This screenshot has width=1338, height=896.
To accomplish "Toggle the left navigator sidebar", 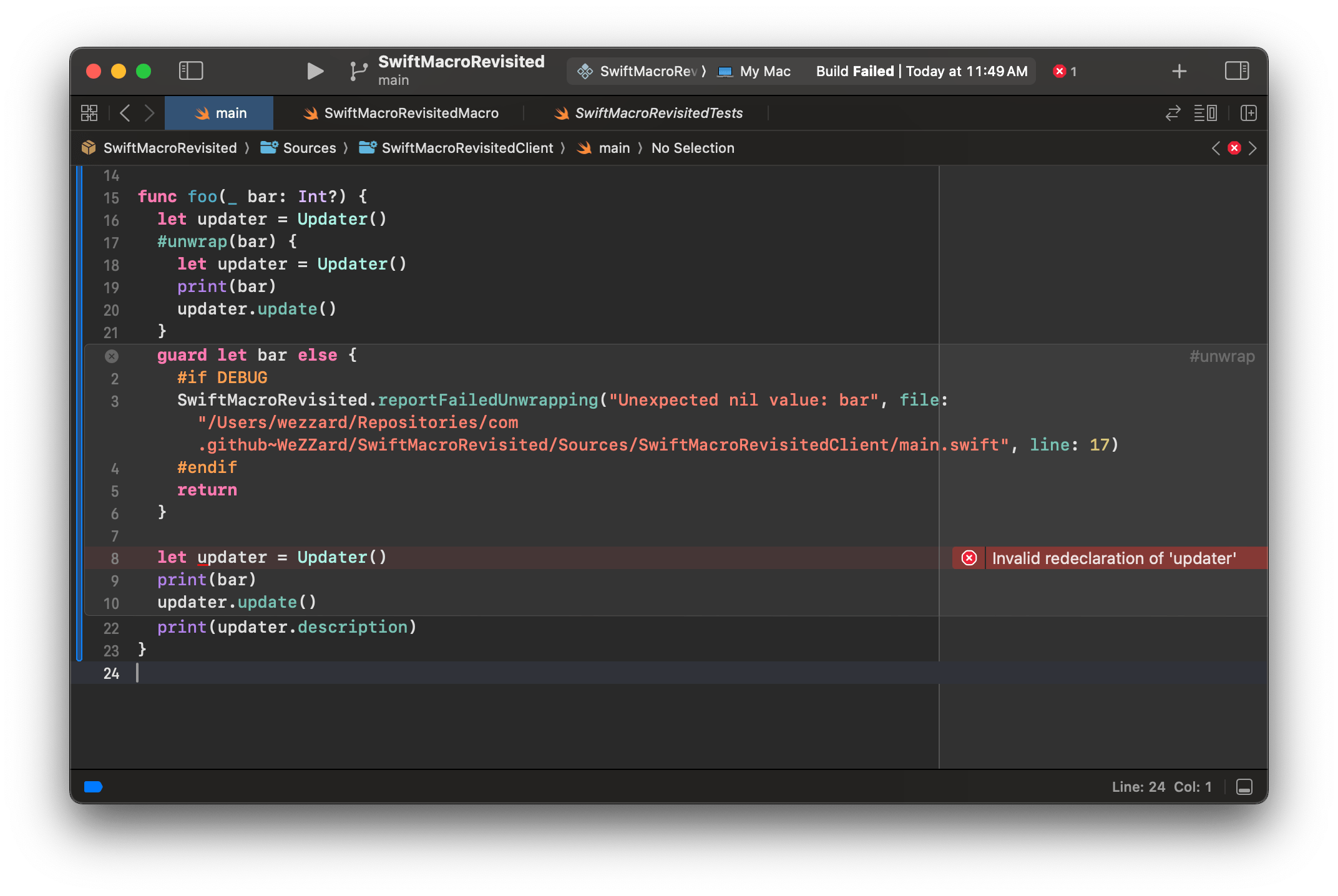I will [190, 71].
